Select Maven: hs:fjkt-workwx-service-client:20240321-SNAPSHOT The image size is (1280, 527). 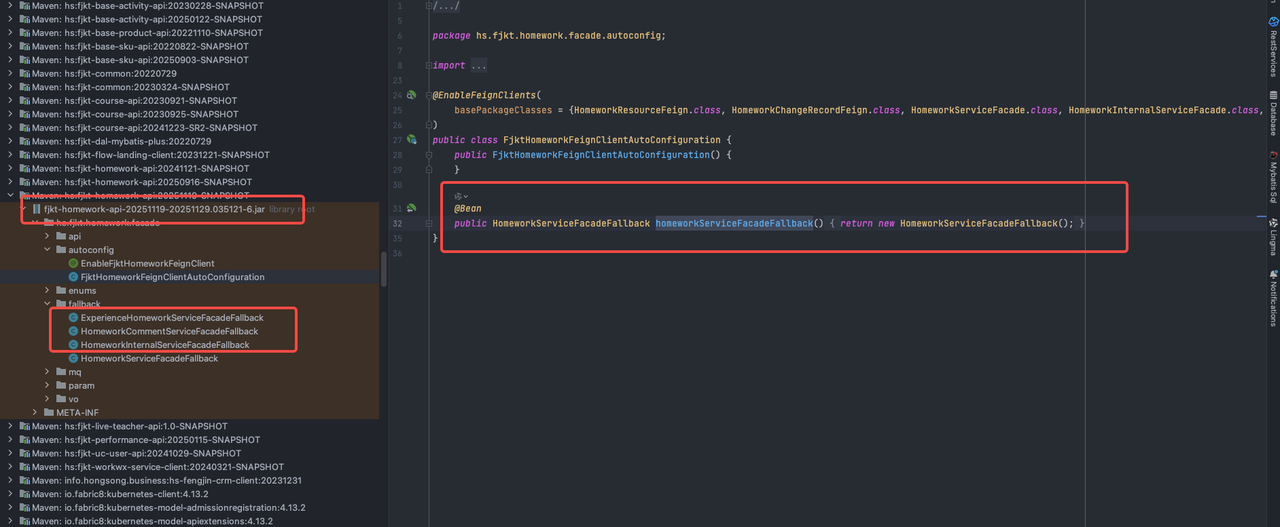157,467
